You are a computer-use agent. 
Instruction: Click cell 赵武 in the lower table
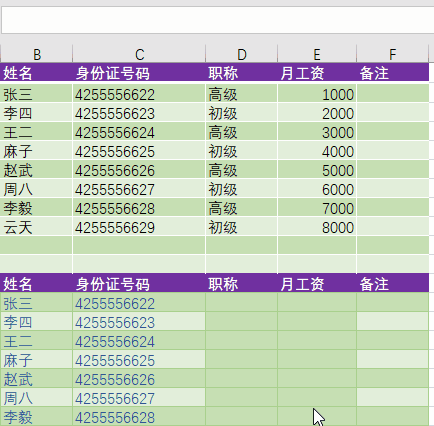click(36, 378)
